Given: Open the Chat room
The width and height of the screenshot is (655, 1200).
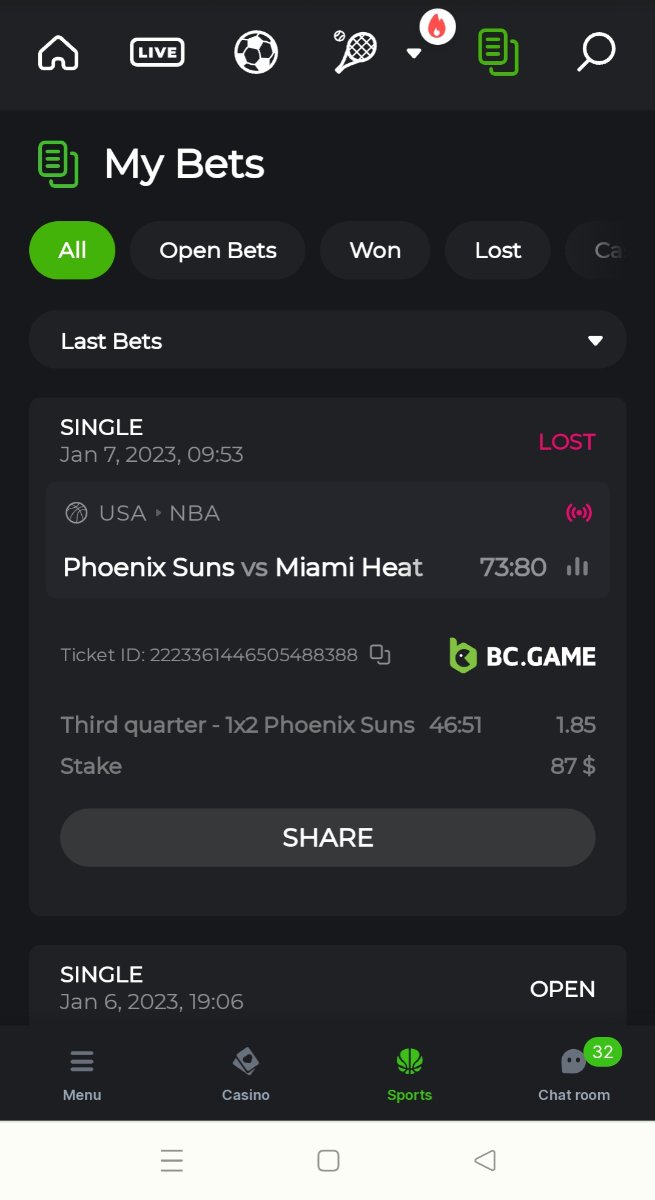Looking at the screenshot, I should (x=574, y=1074).
